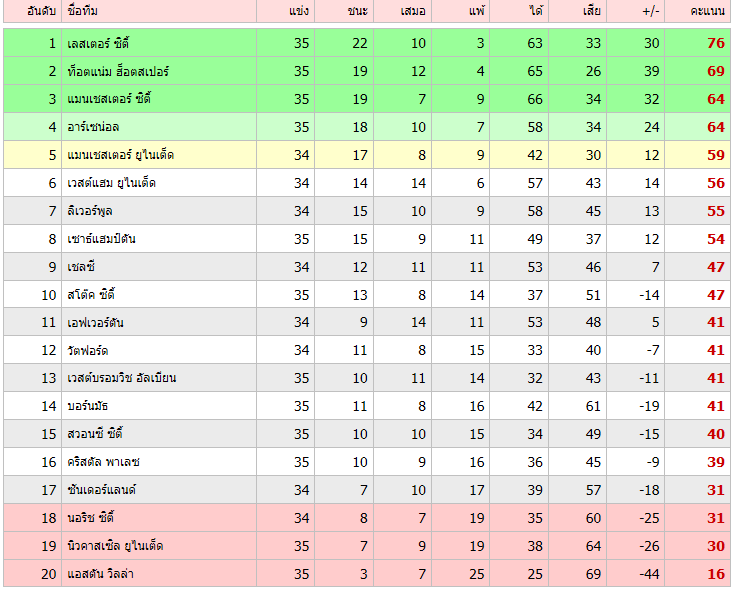The width and height of the screenshot is (741, 593).
Task: Click the คะแนน column header
Action: [x=707, y=11]
